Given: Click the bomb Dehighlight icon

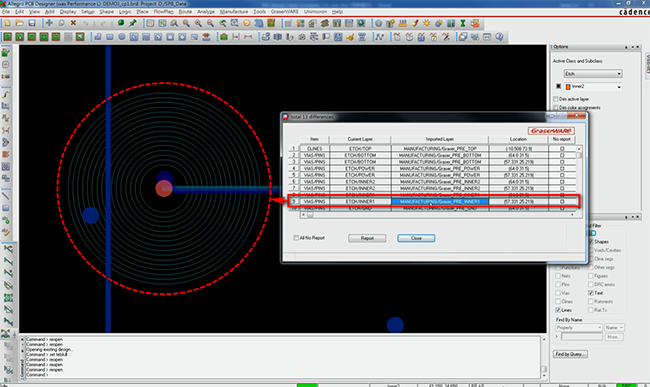Looking at the screenshot, I should coord(439,24).
